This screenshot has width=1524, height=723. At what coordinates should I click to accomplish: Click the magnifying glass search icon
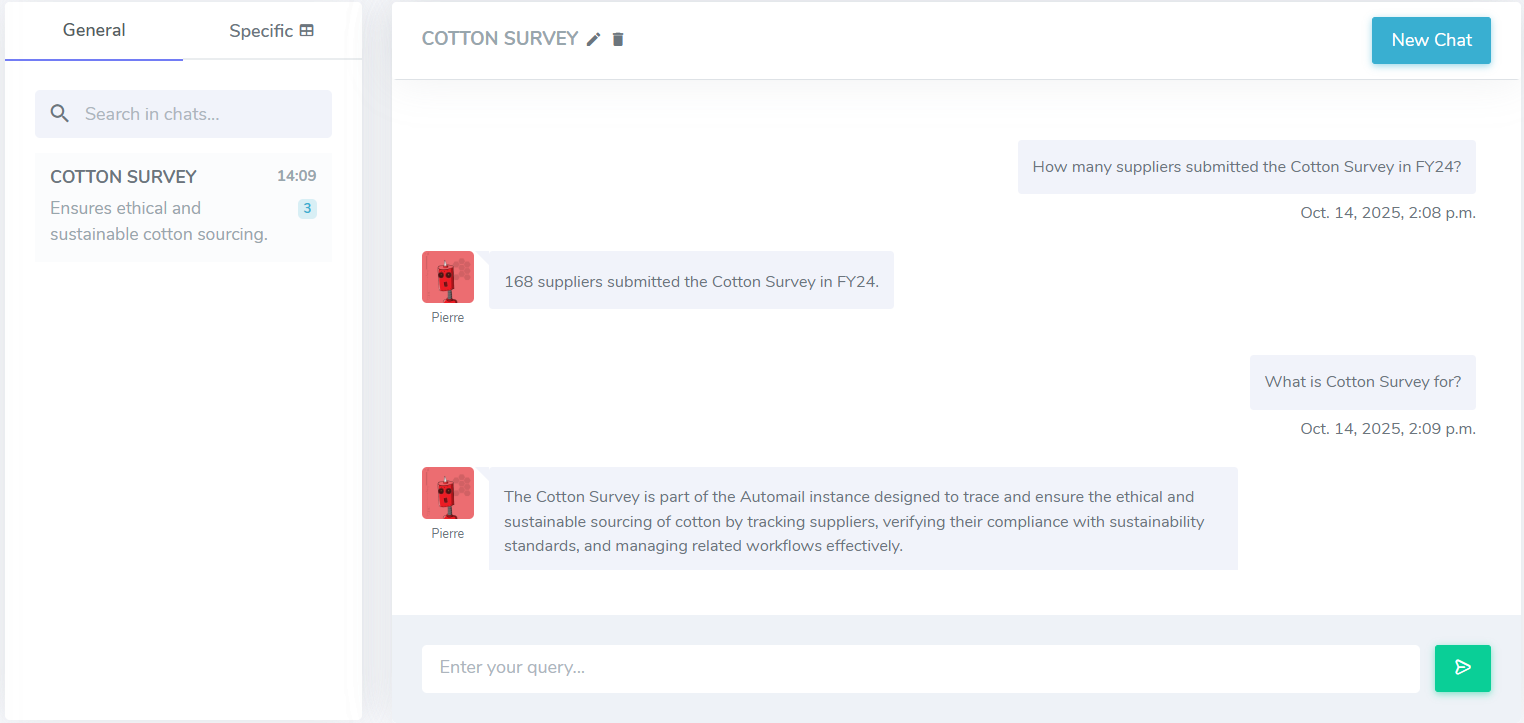coord(60,114)
